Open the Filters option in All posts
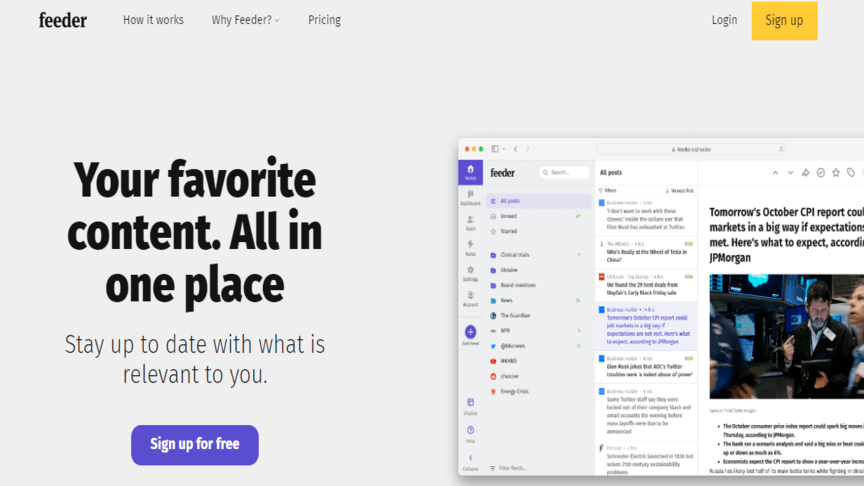 pos(608,190)
